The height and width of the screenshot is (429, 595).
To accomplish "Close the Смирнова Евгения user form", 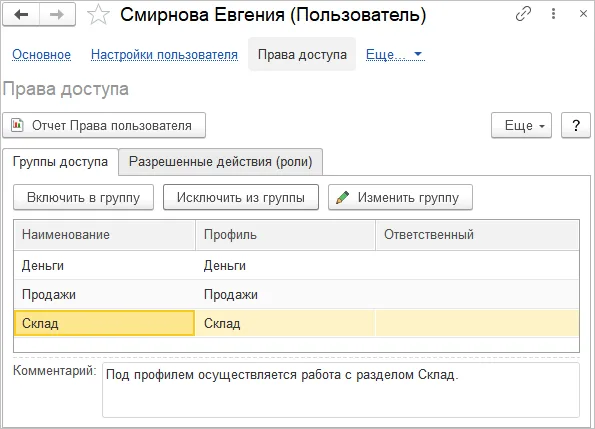I will (x=583, y=14).
